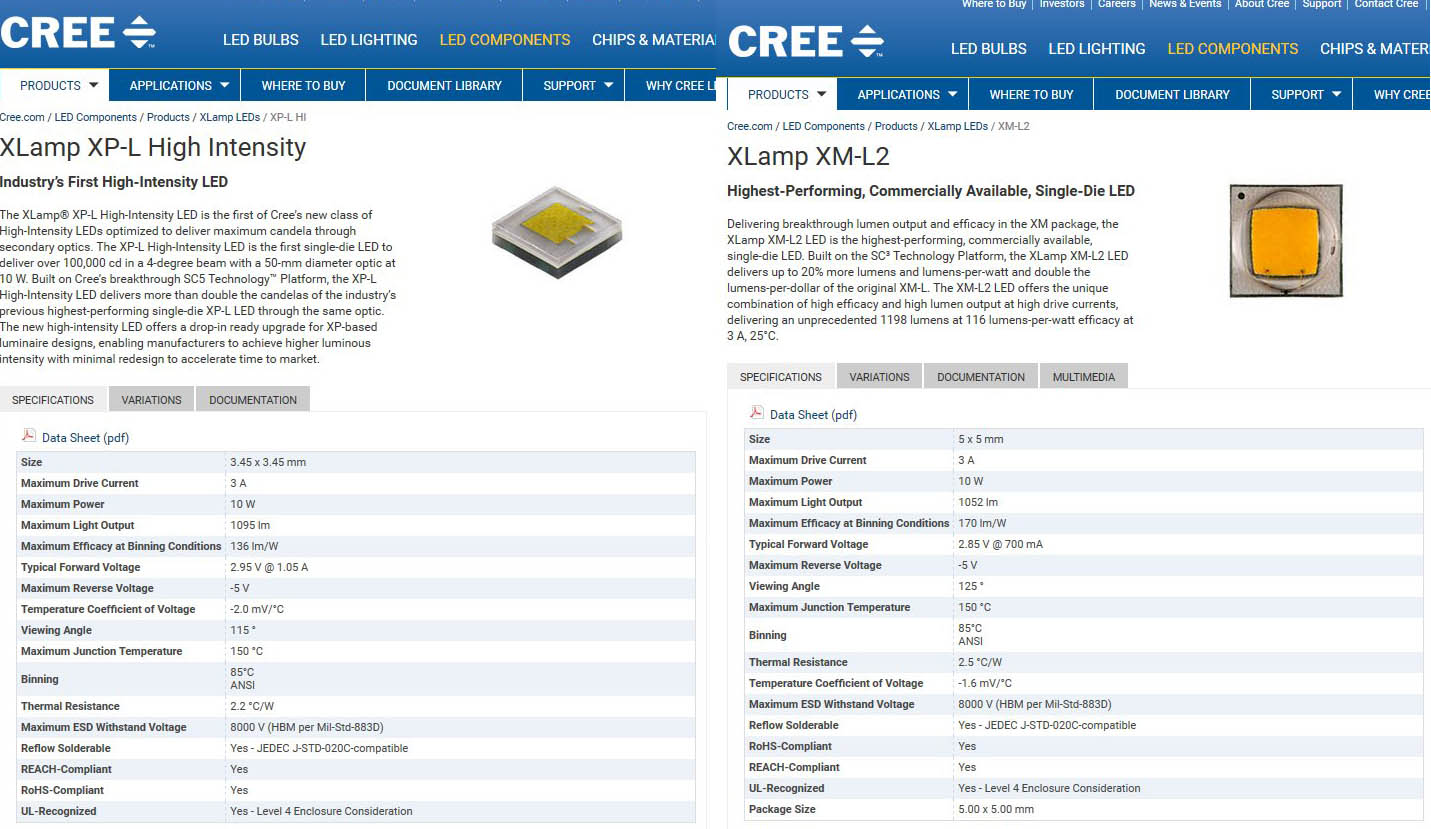The height and width of the screenshot is (829, 1431).
Task: Switch to DOCUMENTATION tab on XM-L2 page
Action: (x=981, y=377)
